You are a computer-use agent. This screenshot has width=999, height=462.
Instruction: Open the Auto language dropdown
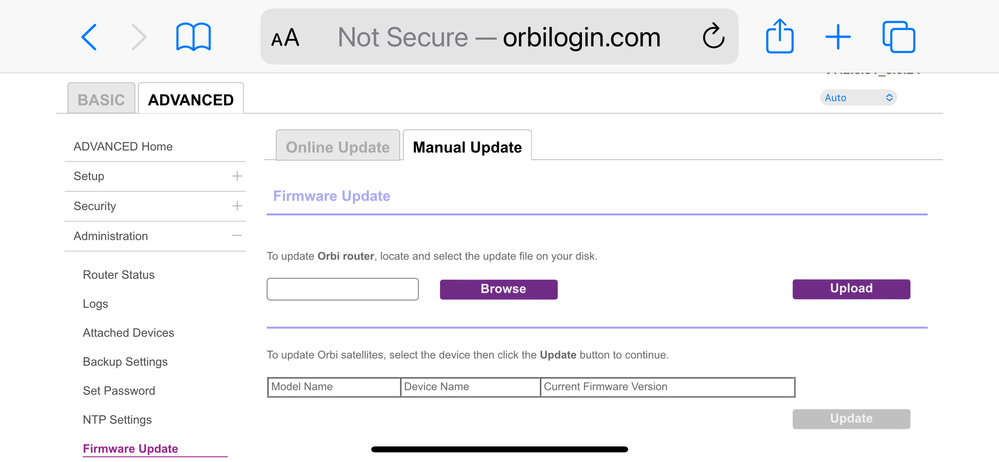tap(858, 98)
